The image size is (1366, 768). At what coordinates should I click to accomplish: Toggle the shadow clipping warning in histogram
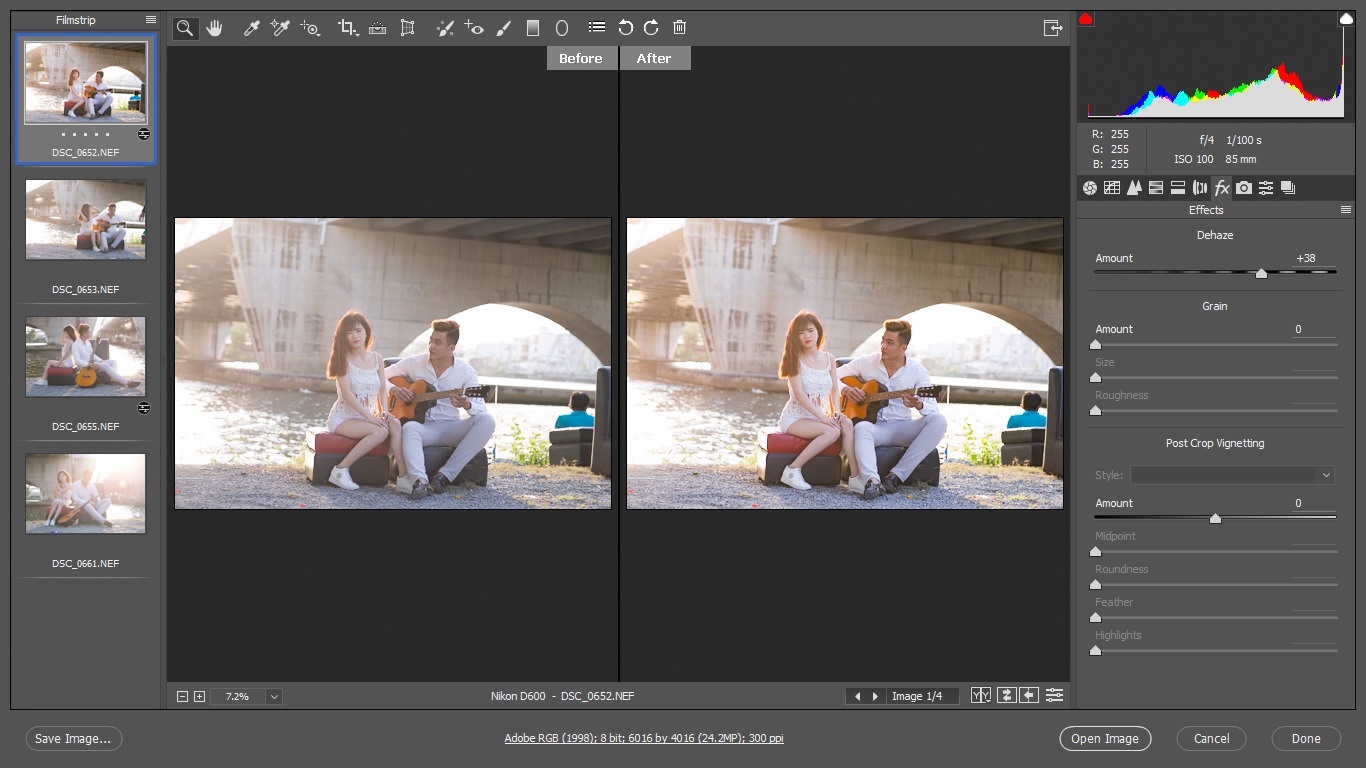coord(1086,19)
